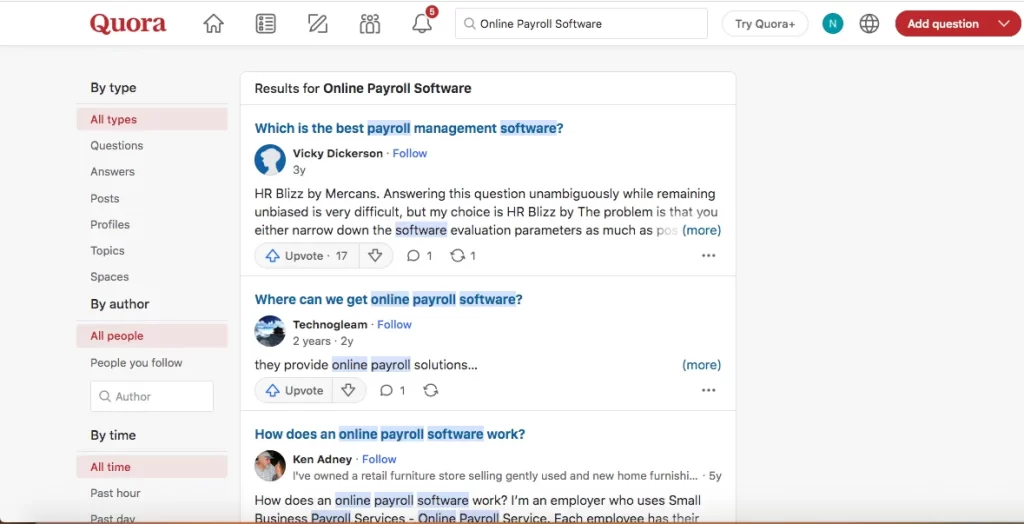The height and width of the screenshot is (524, 1024).
Task: Open Technogleam's name link
Action: tap(330, 325)
